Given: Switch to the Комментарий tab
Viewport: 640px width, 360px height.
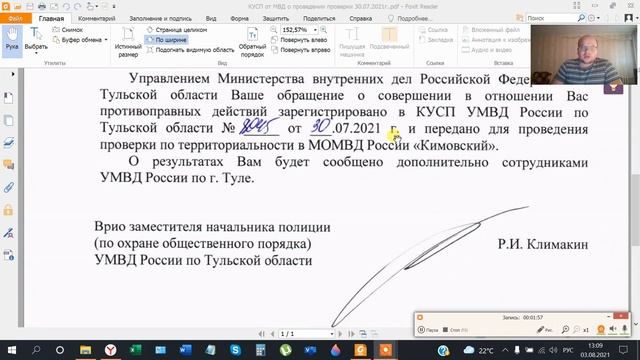Looking at the screenshot, I should (96, 18).
